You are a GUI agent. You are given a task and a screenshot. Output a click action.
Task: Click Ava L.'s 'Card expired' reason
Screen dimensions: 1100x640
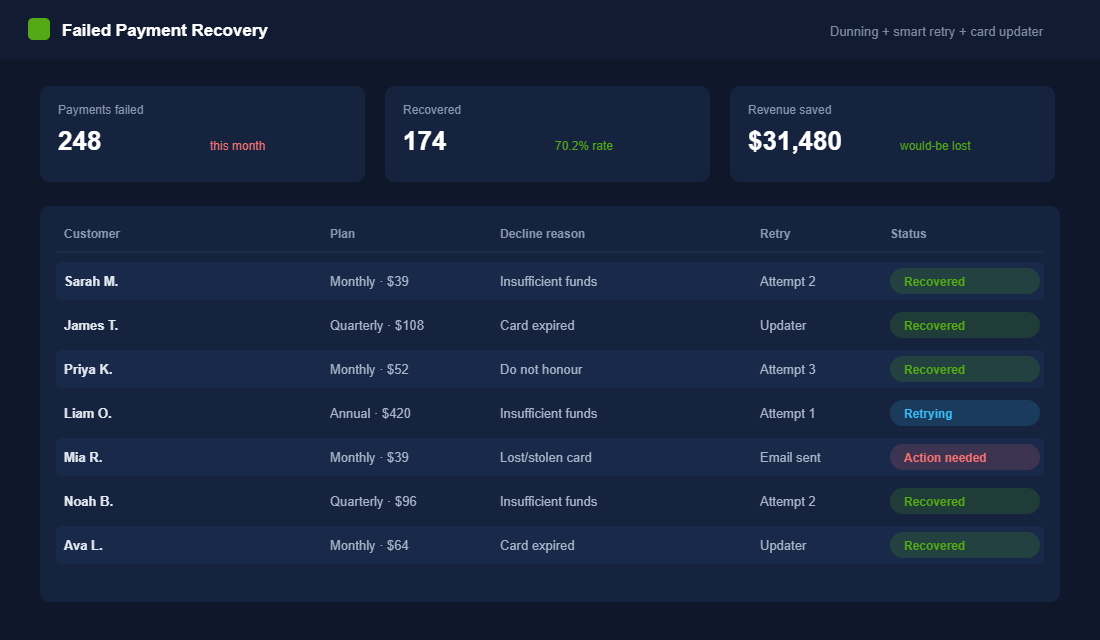click(x=537, y=545)
